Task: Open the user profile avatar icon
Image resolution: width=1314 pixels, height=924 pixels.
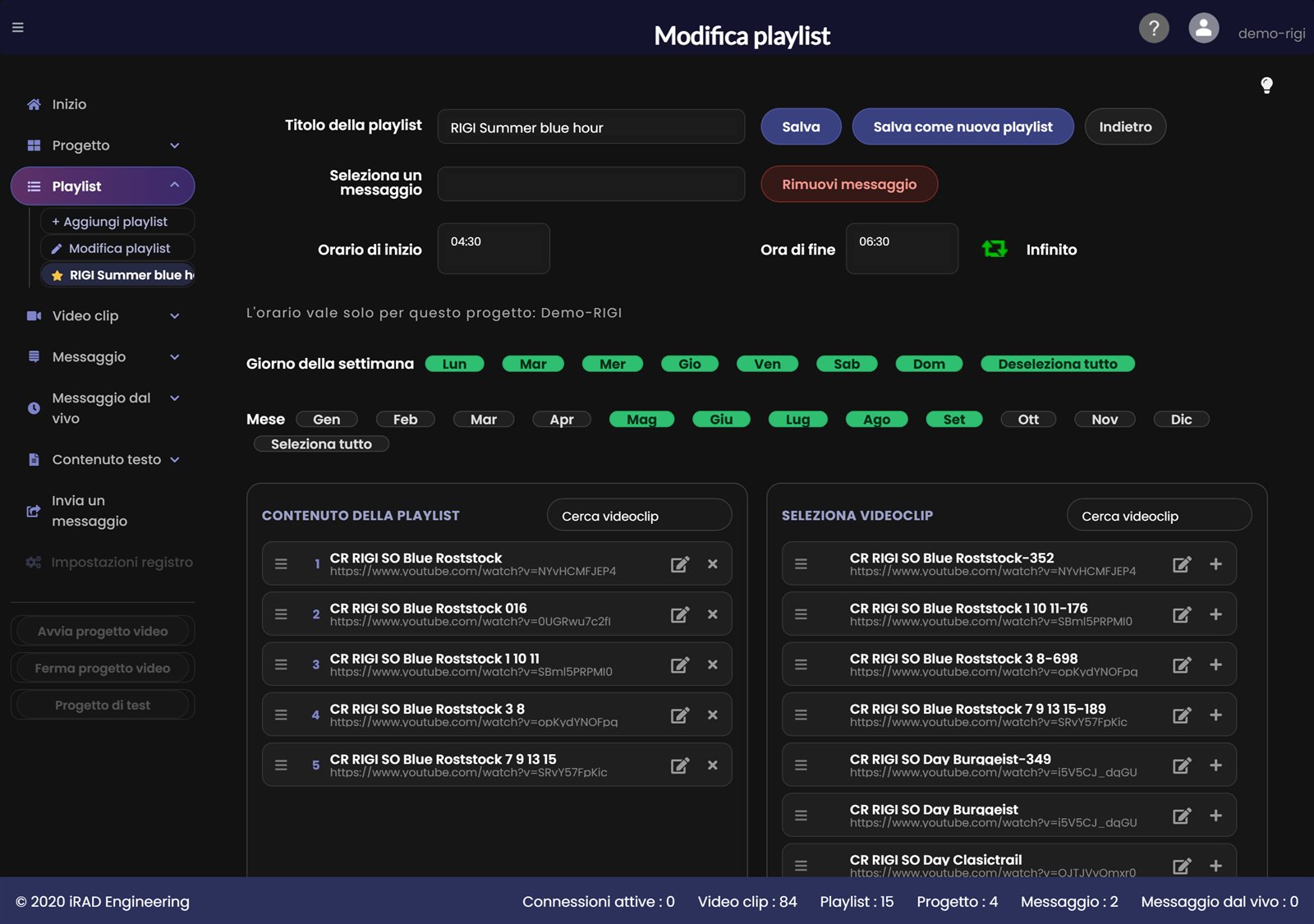Action: pyautogui.click(x=1204, y=28)
